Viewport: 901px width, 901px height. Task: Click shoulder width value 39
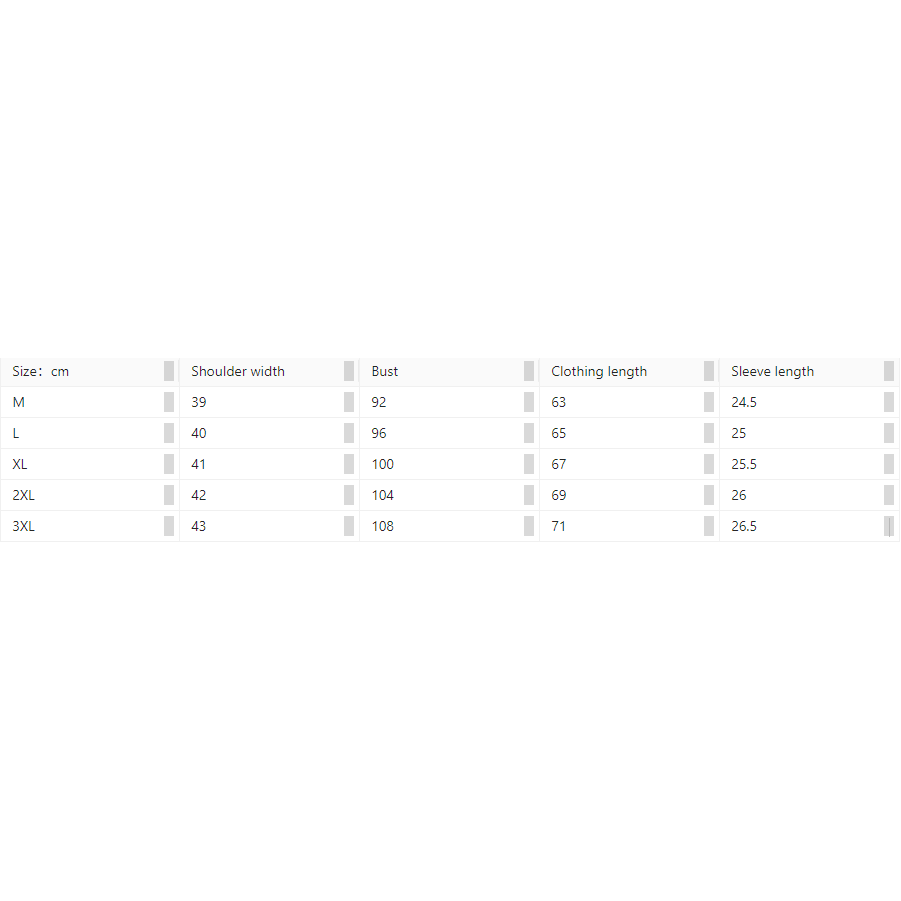click(x=199, y=402)
